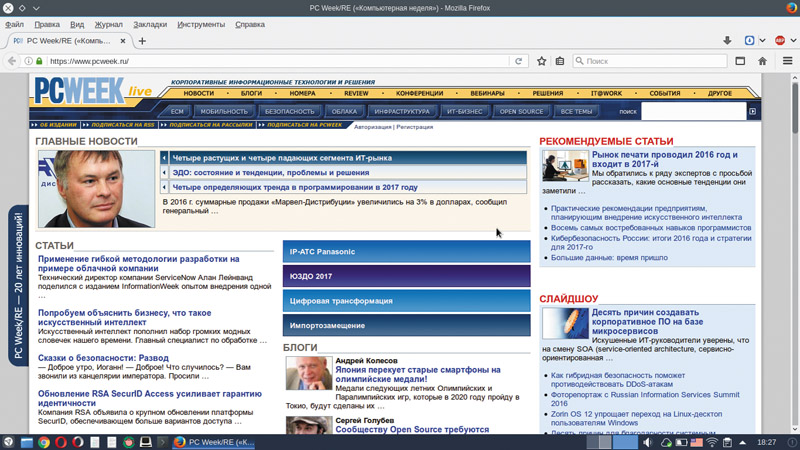Open the Wi-Fi network icon in tray
The image size is (800, 450).
click(712, 442)
